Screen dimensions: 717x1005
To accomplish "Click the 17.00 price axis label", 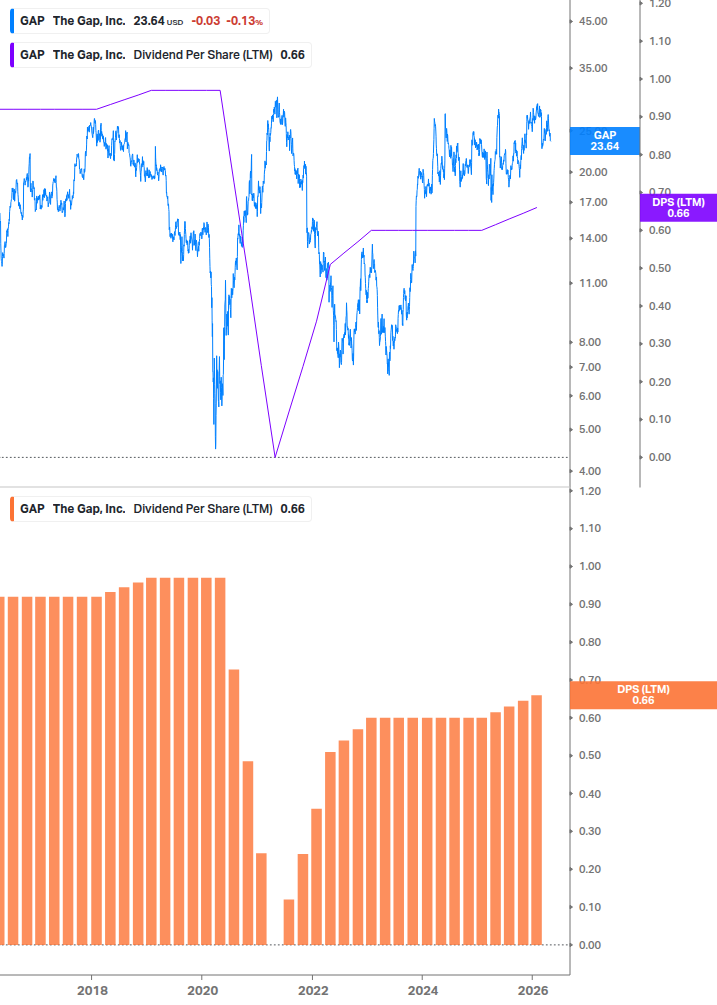I will tap(593, 202).
